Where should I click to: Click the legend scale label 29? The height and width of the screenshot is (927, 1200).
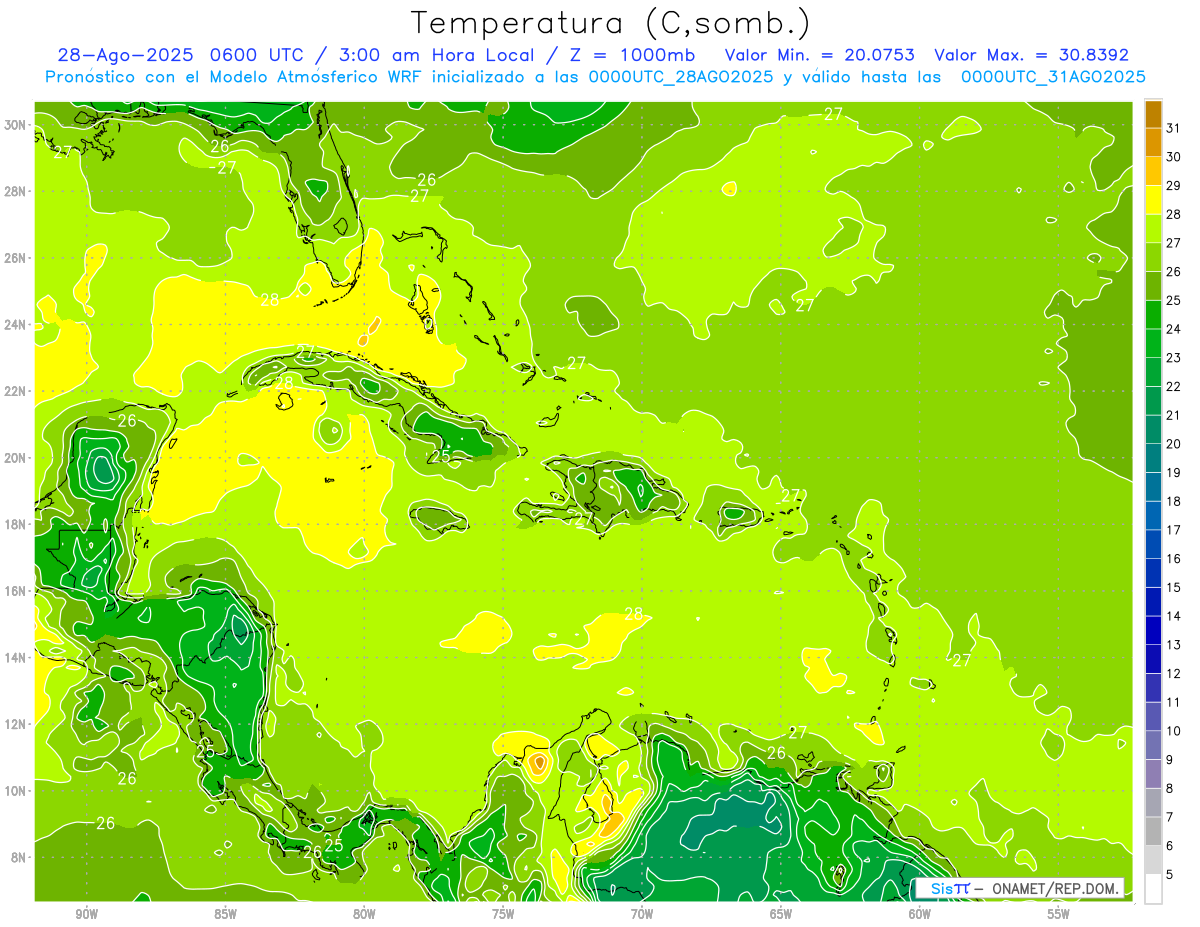tap(1174, 186)
